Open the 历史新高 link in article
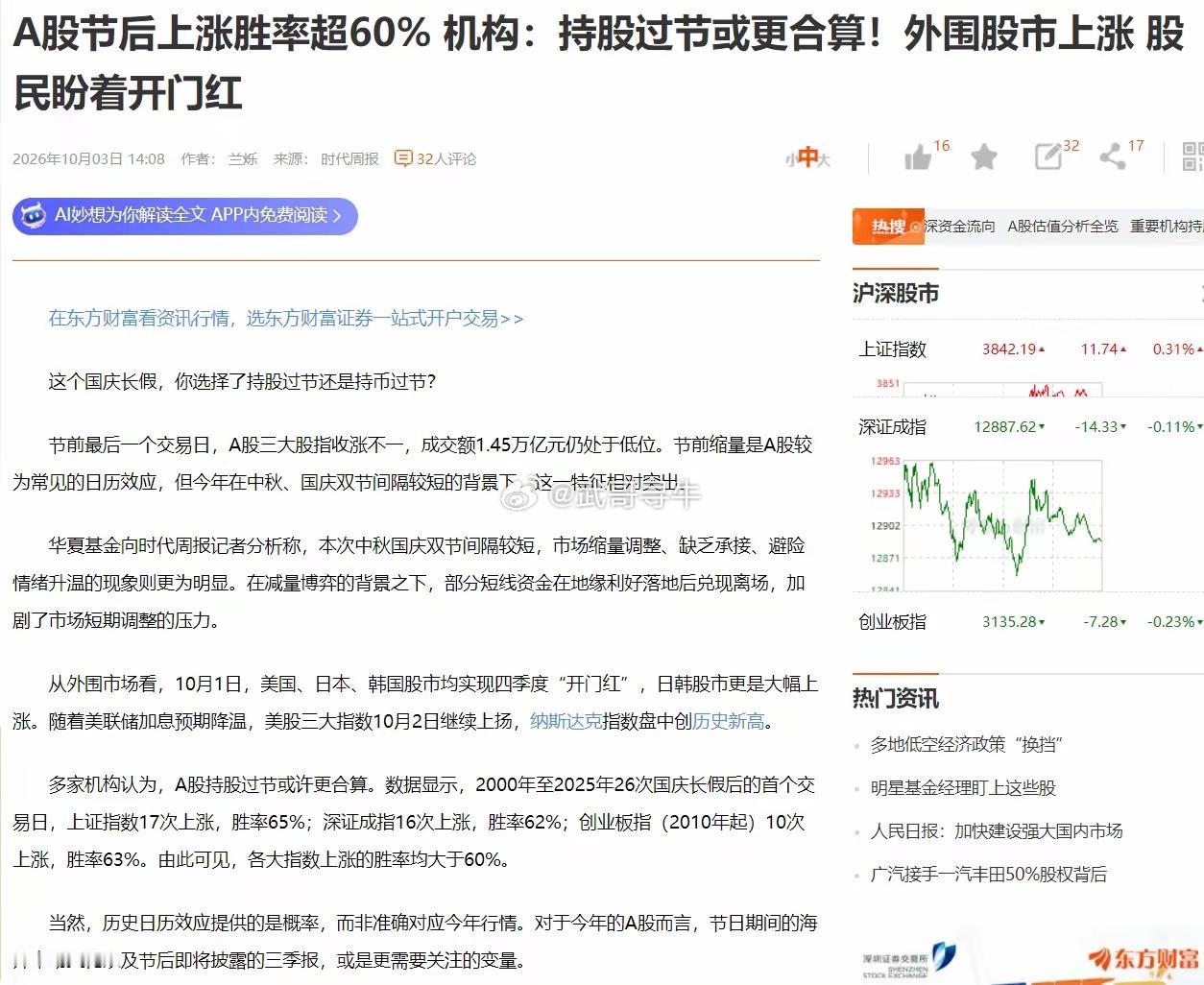The height and width of the screenshot is (985, 1204). pyautogui.click(x=729, y=721)
